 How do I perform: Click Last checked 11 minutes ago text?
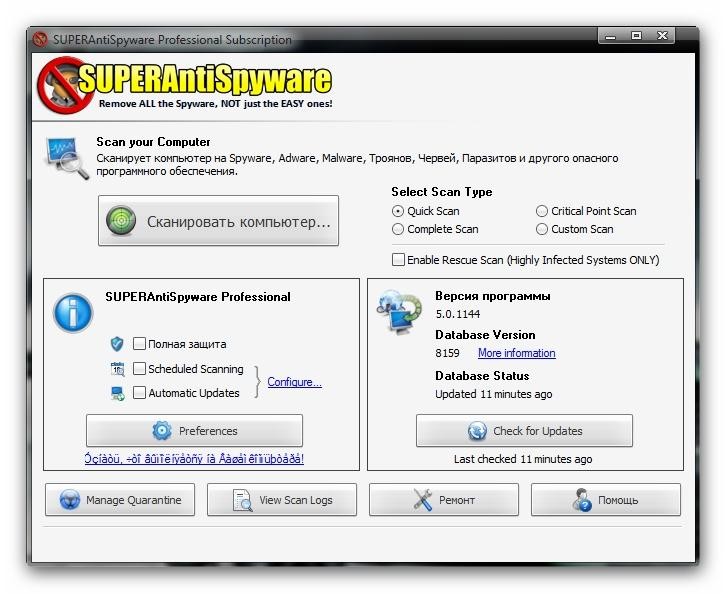tap(523, 459)
